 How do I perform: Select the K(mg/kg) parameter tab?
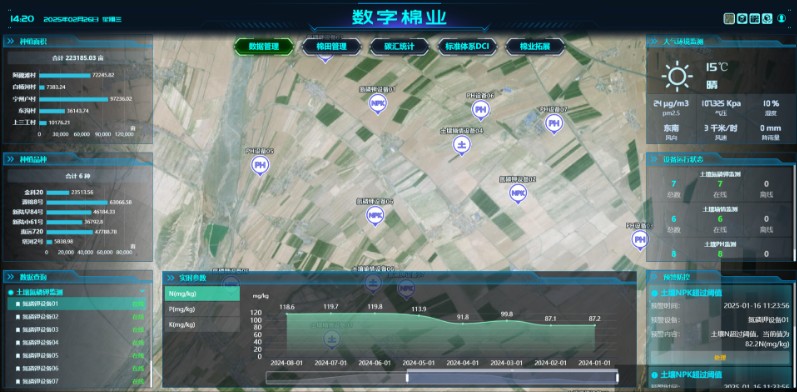point(202,324)
